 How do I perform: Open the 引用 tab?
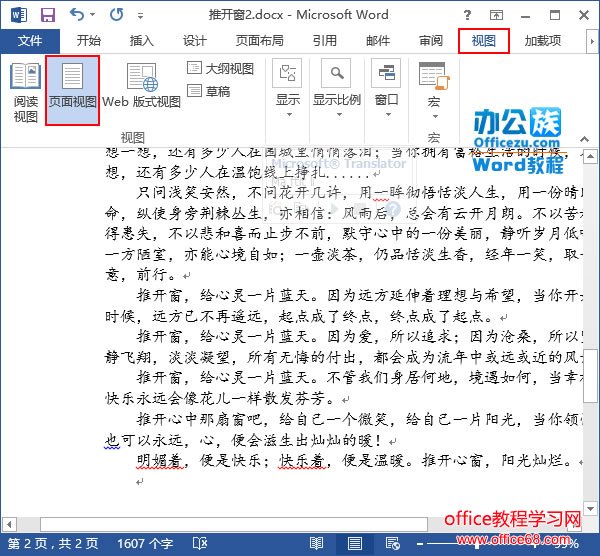tap(324, 41)
